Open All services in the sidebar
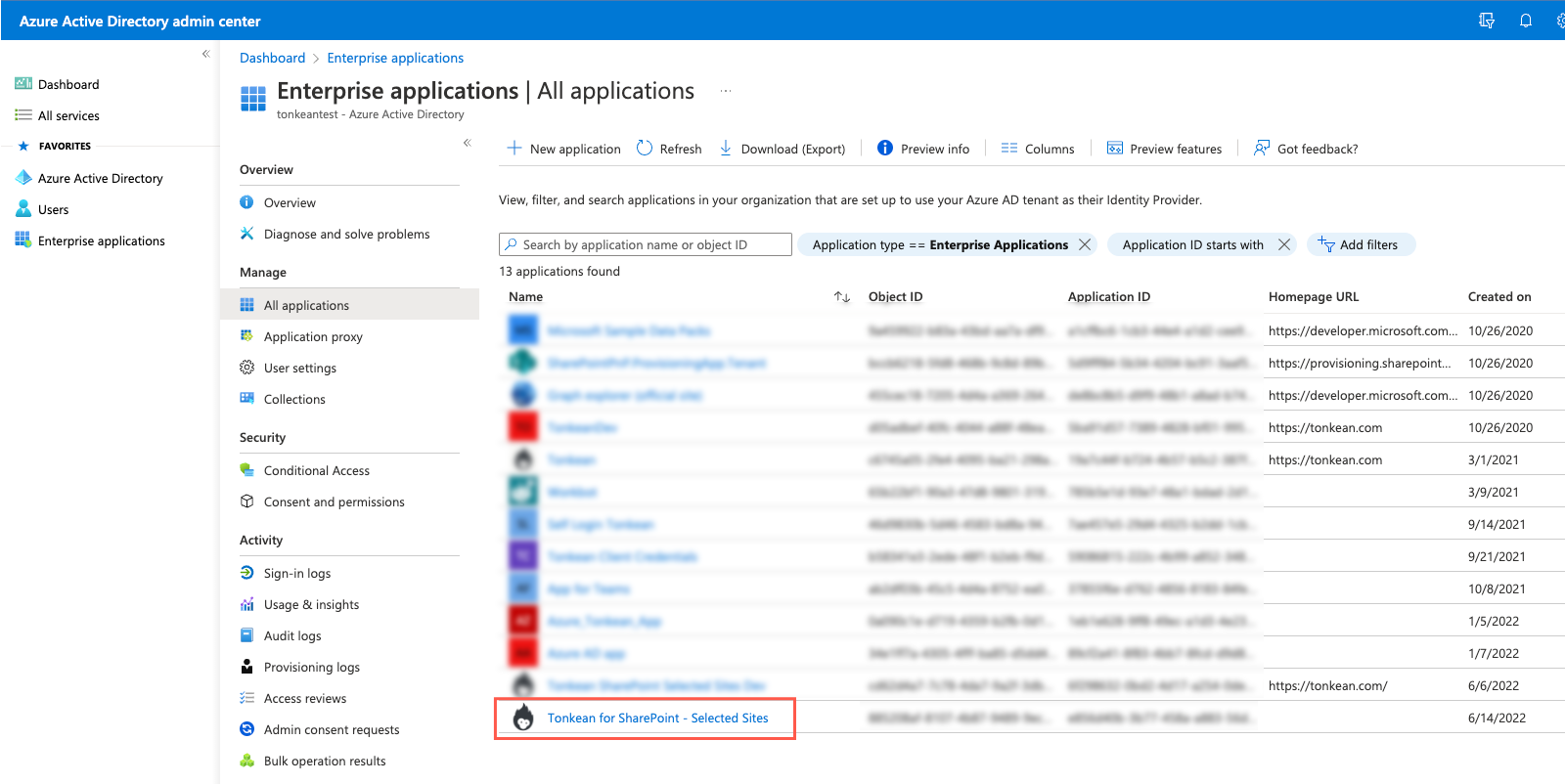1565x784 pixels. point(68,115)
